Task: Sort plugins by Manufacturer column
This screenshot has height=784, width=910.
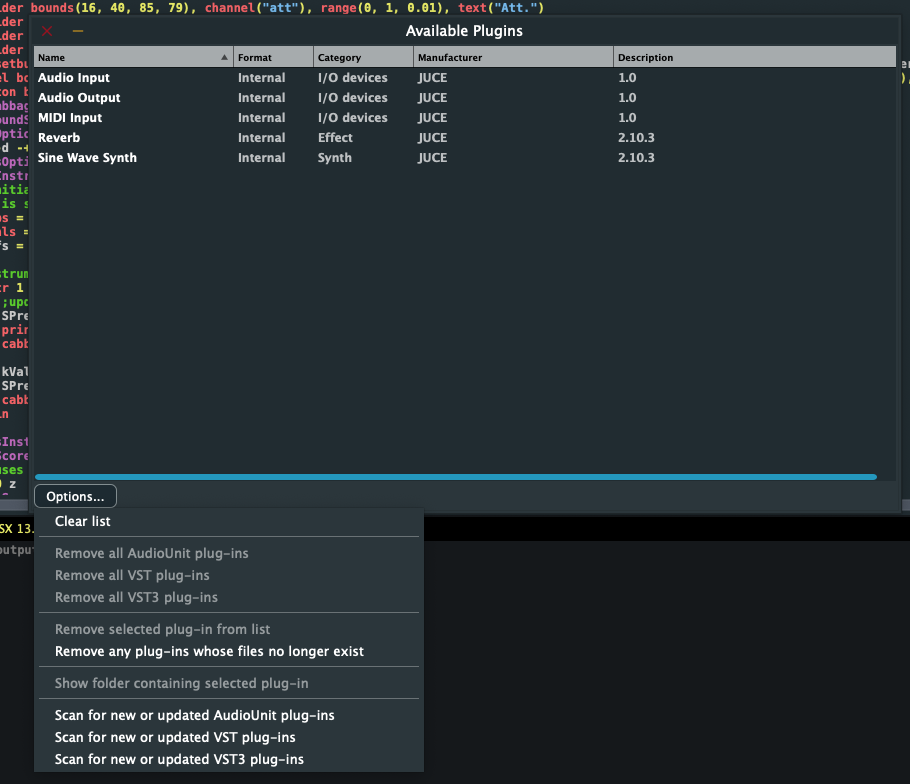Action: [513, 57]
